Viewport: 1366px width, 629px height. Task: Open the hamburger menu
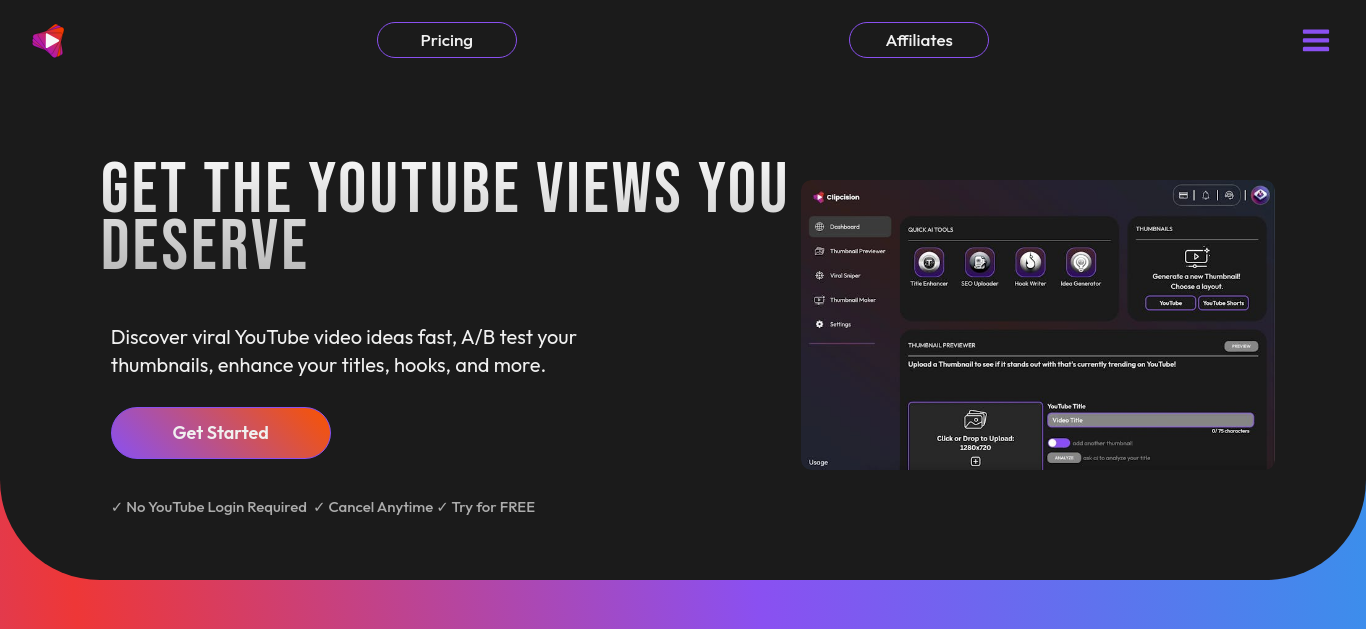click(1316, 41)
